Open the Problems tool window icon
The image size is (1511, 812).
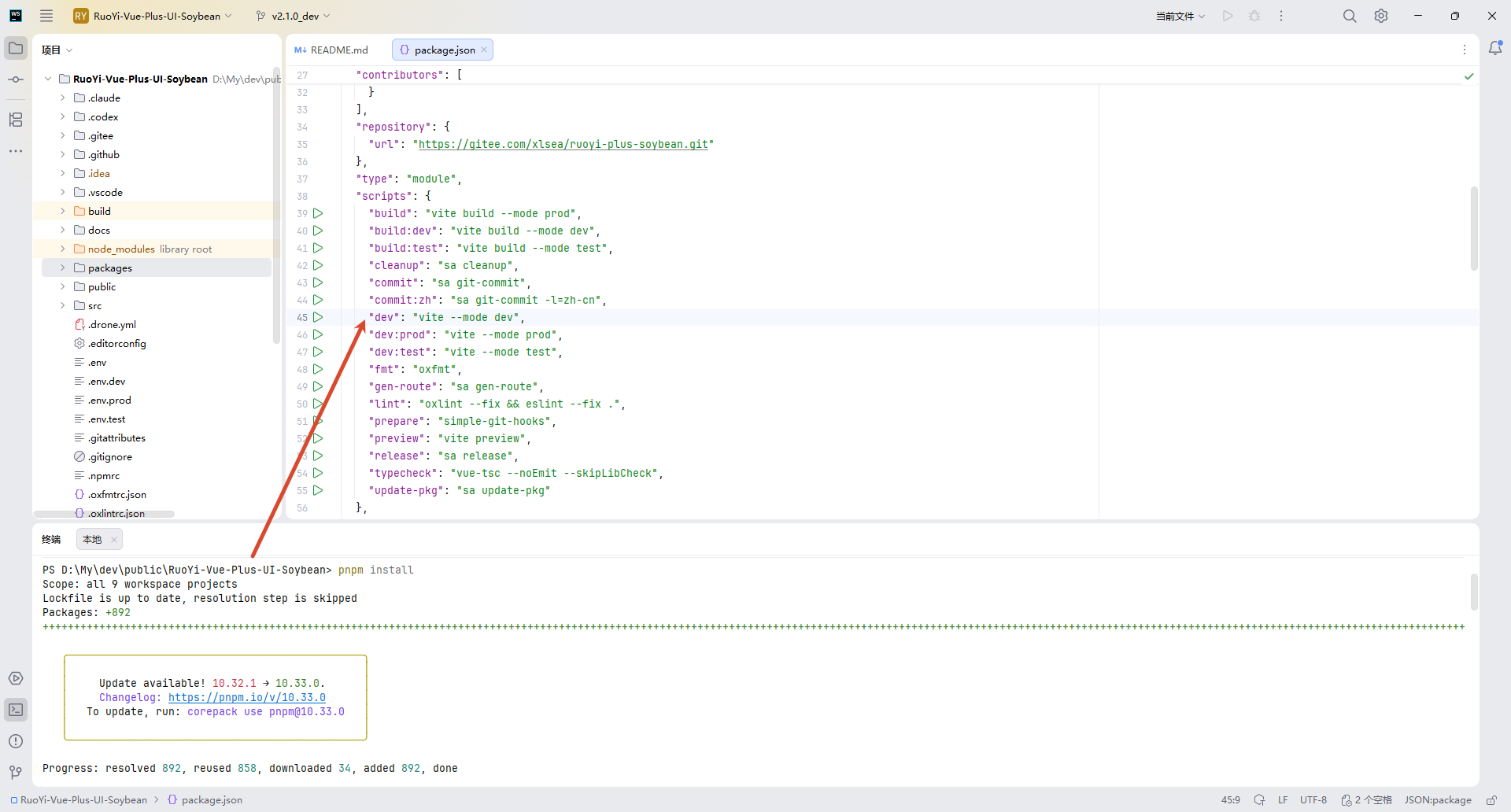click(16, 741)
